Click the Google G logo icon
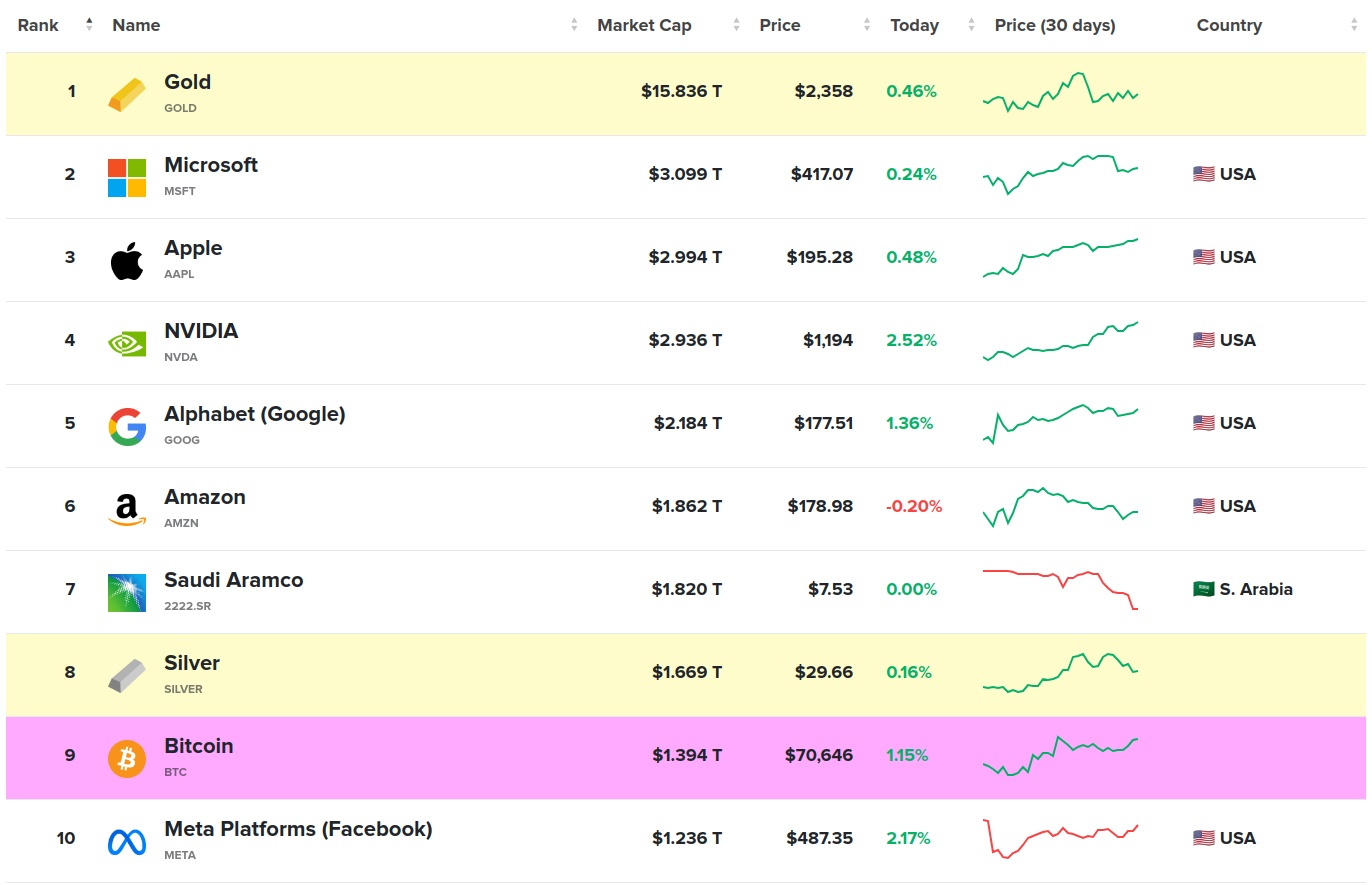The height and width of the screenshot is (885, 1372). pos(127,426)
